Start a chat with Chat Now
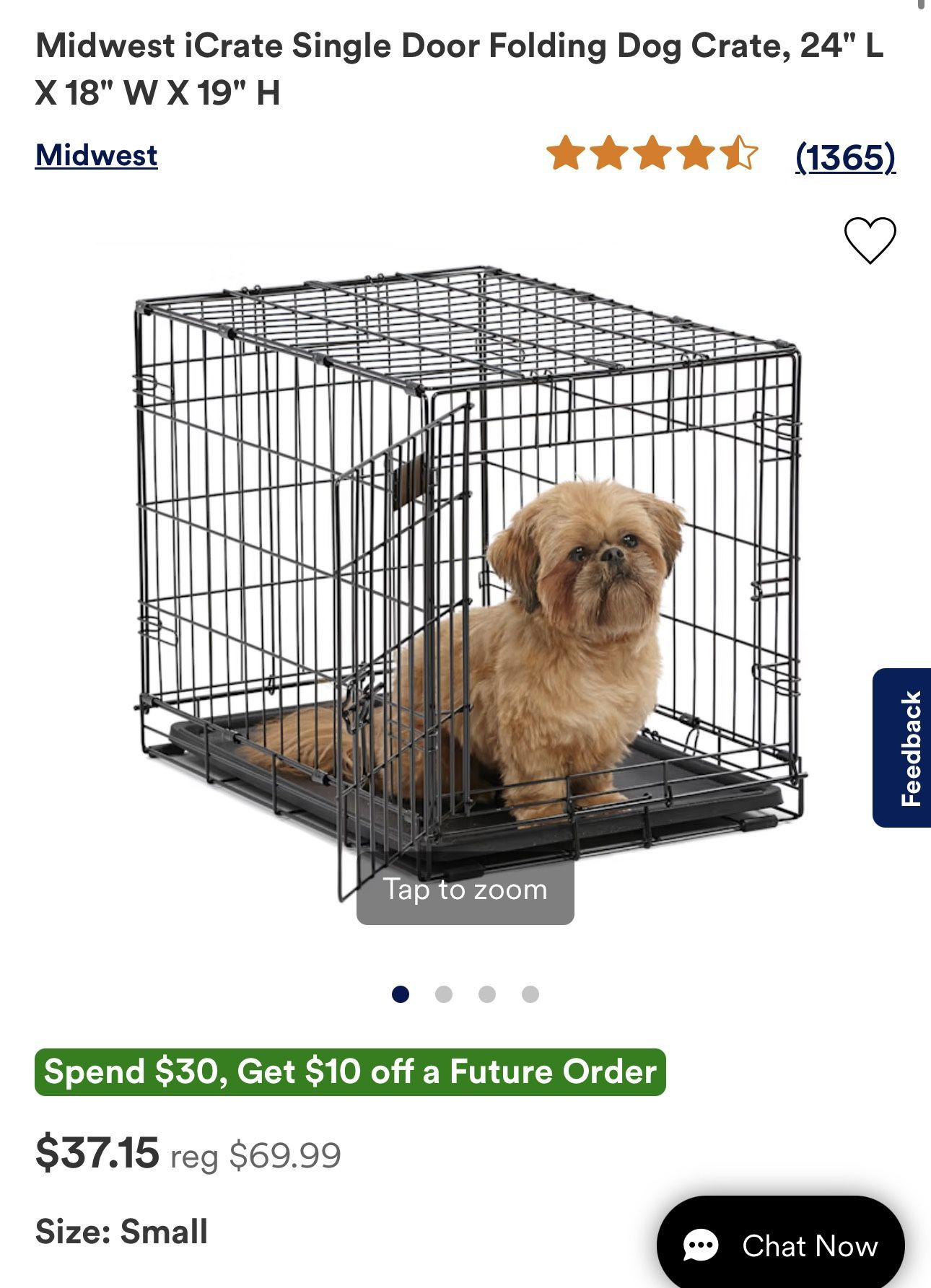Viewport: 931px width, 1288px height. pos(780,1244)
